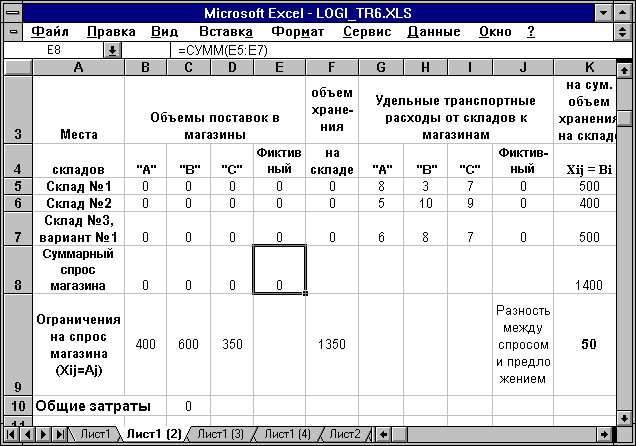Open the ? help menu
636x446 pixels.
click(x=531, y=32)
